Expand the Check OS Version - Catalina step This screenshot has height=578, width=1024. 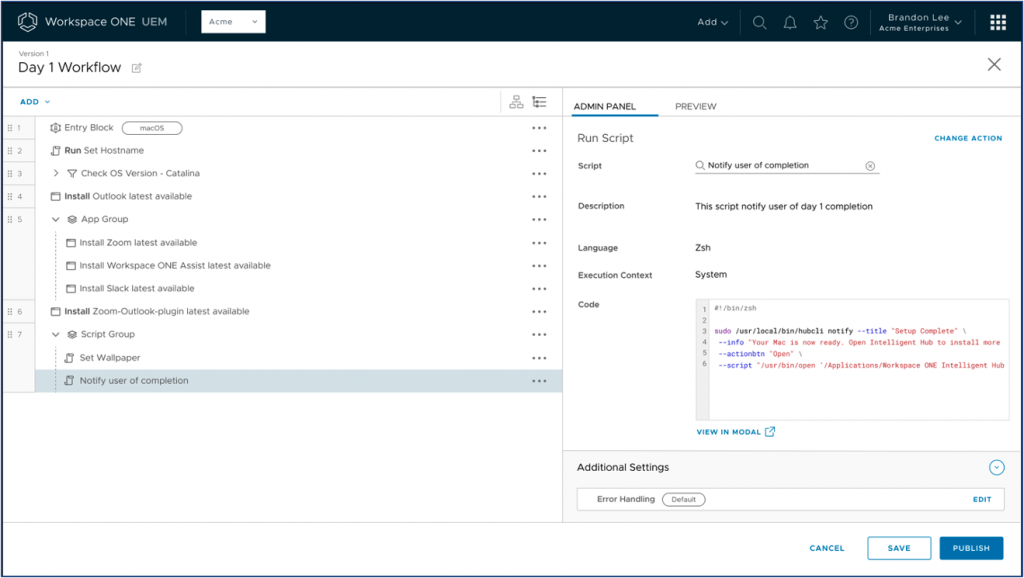pos(56,173)
